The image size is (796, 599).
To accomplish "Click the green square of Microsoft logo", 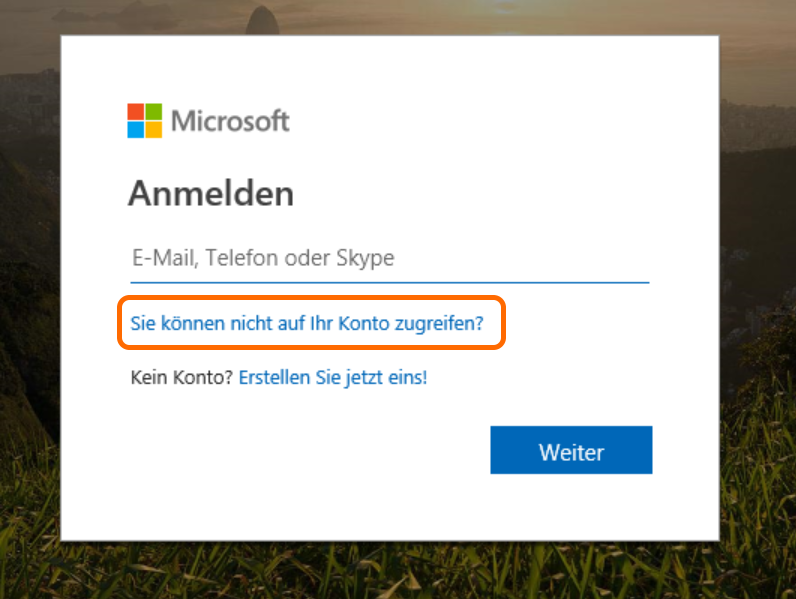I will tap(154, 112).
